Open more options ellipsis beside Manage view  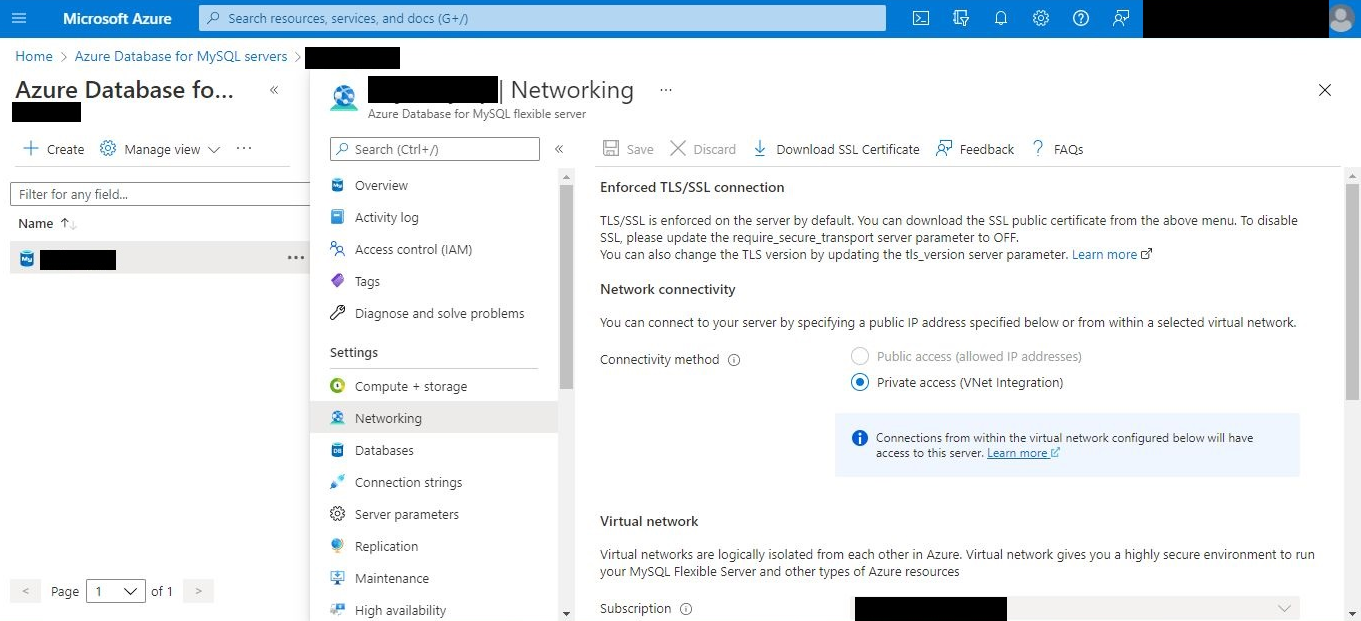click(x=244, y=149)
